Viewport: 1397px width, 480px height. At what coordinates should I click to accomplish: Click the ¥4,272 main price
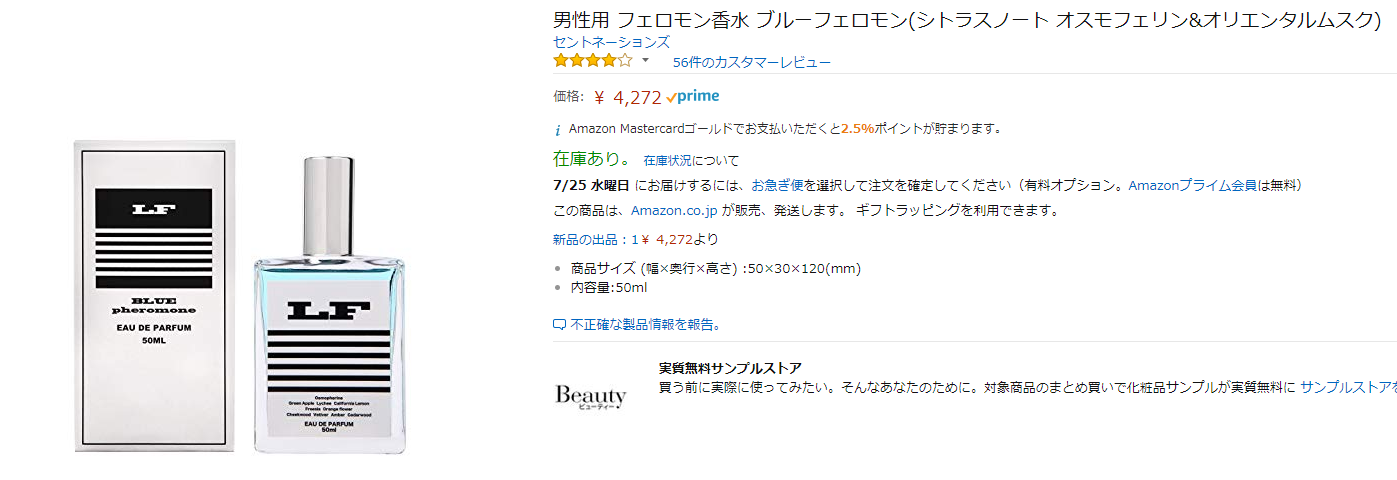tap(637, 97)
